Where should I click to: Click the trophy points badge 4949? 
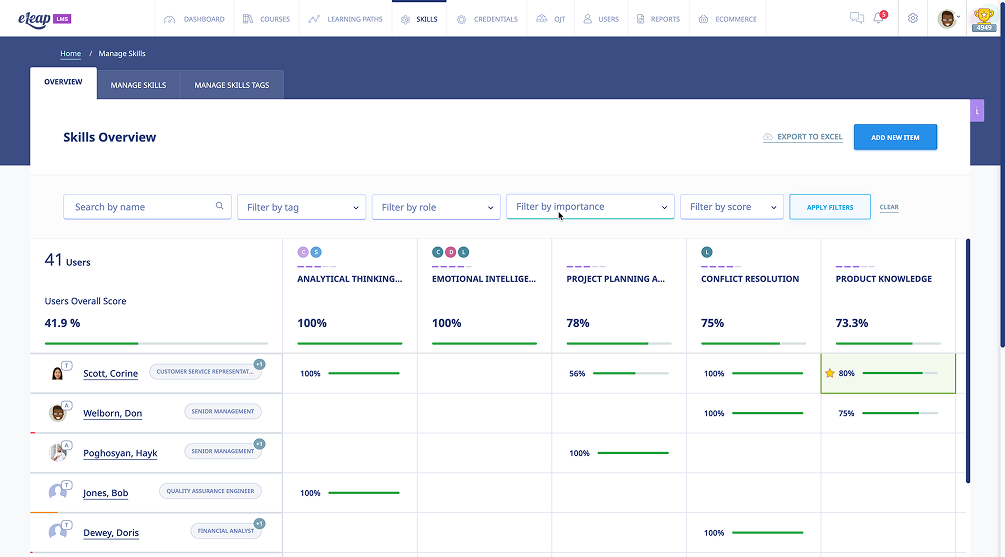984,19
